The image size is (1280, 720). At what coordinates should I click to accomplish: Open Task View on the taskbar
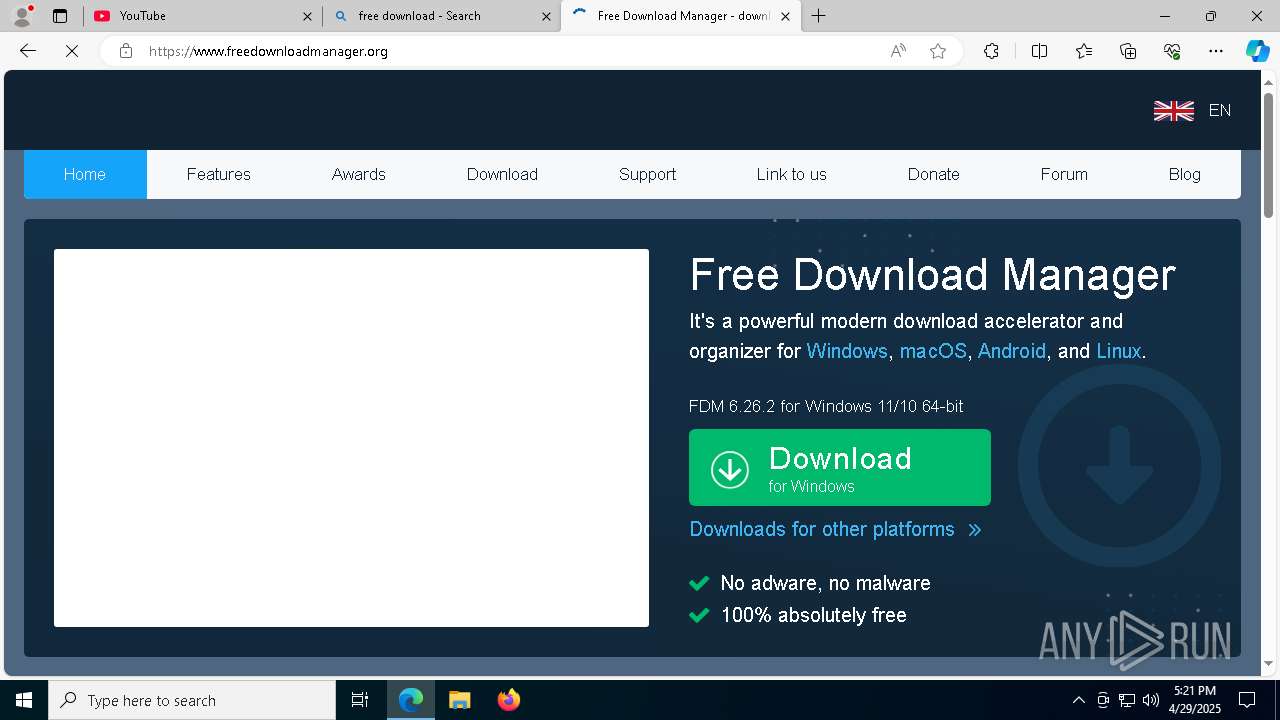coord(360,700)
